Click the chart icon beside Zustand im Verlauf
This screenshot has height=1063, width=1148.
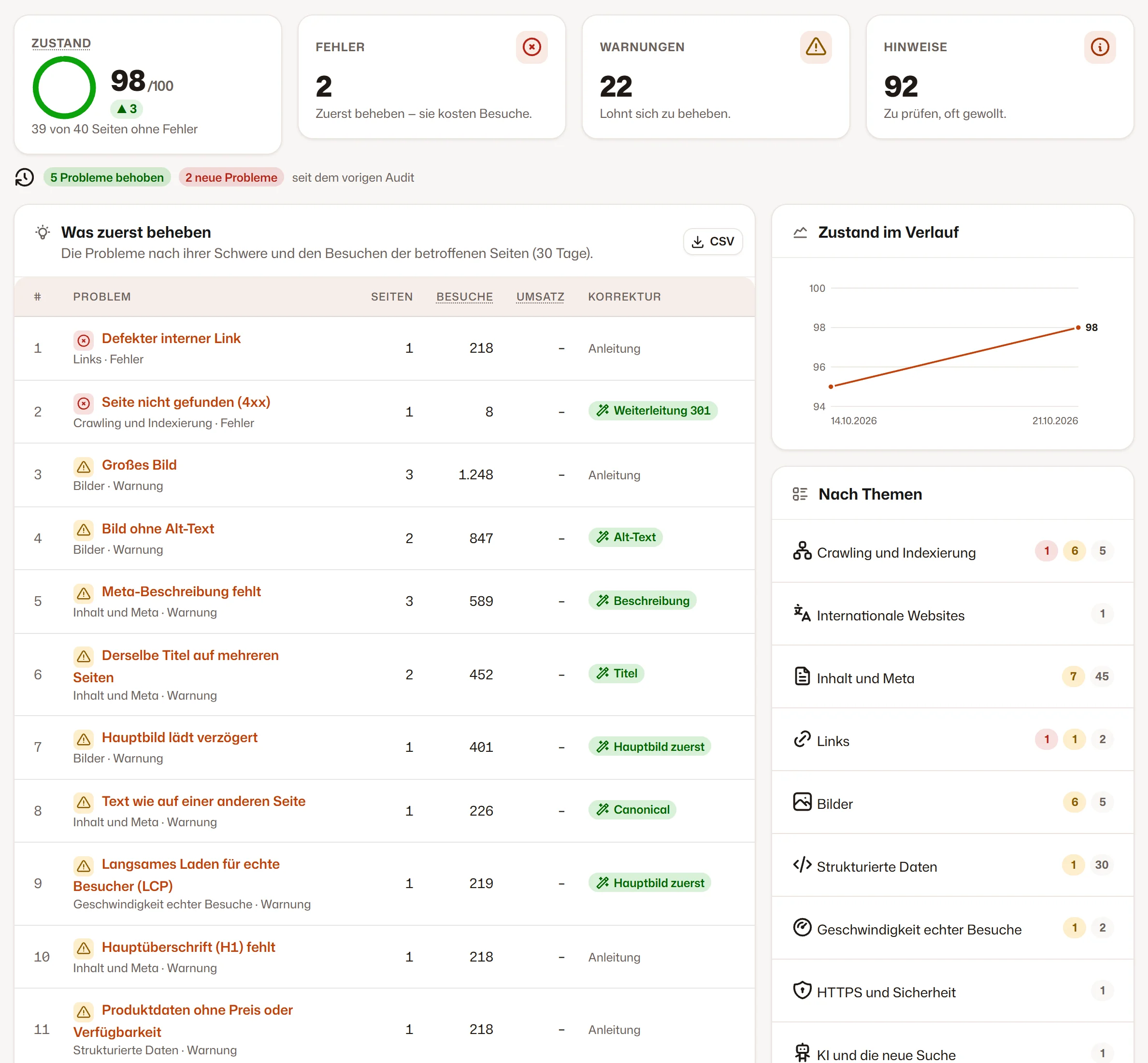(800, 232)
